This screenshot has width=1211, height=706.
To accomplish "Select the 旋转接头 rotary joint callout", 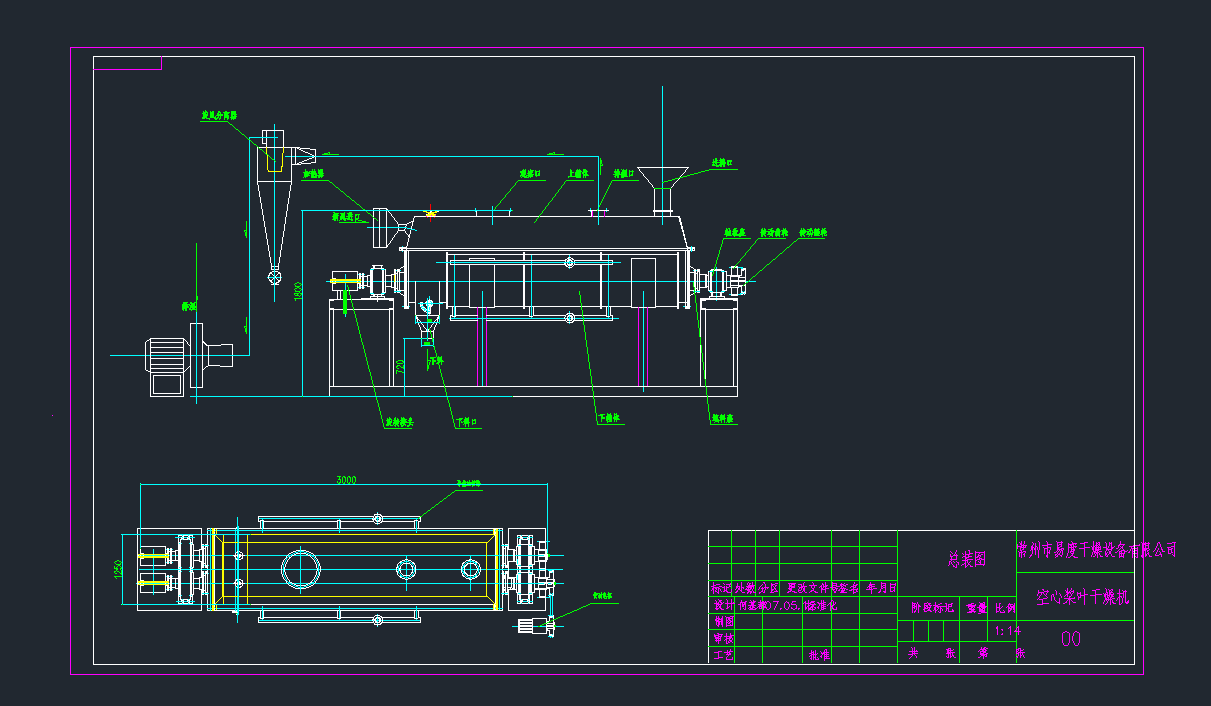I will (399, 420).
